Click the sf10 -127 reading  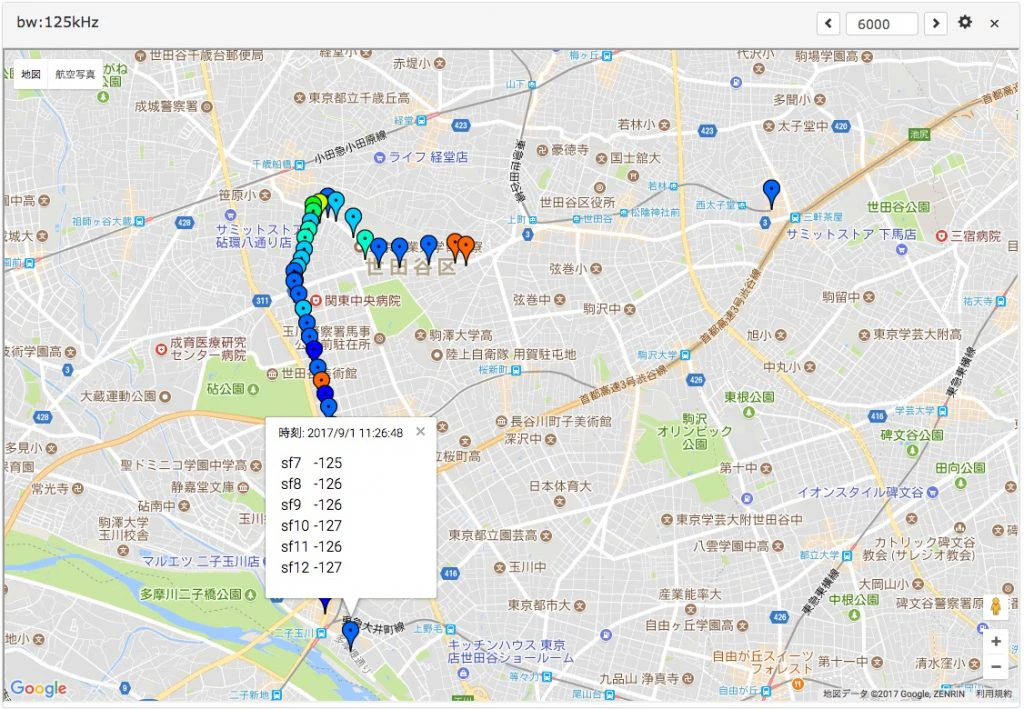point(312,526)
